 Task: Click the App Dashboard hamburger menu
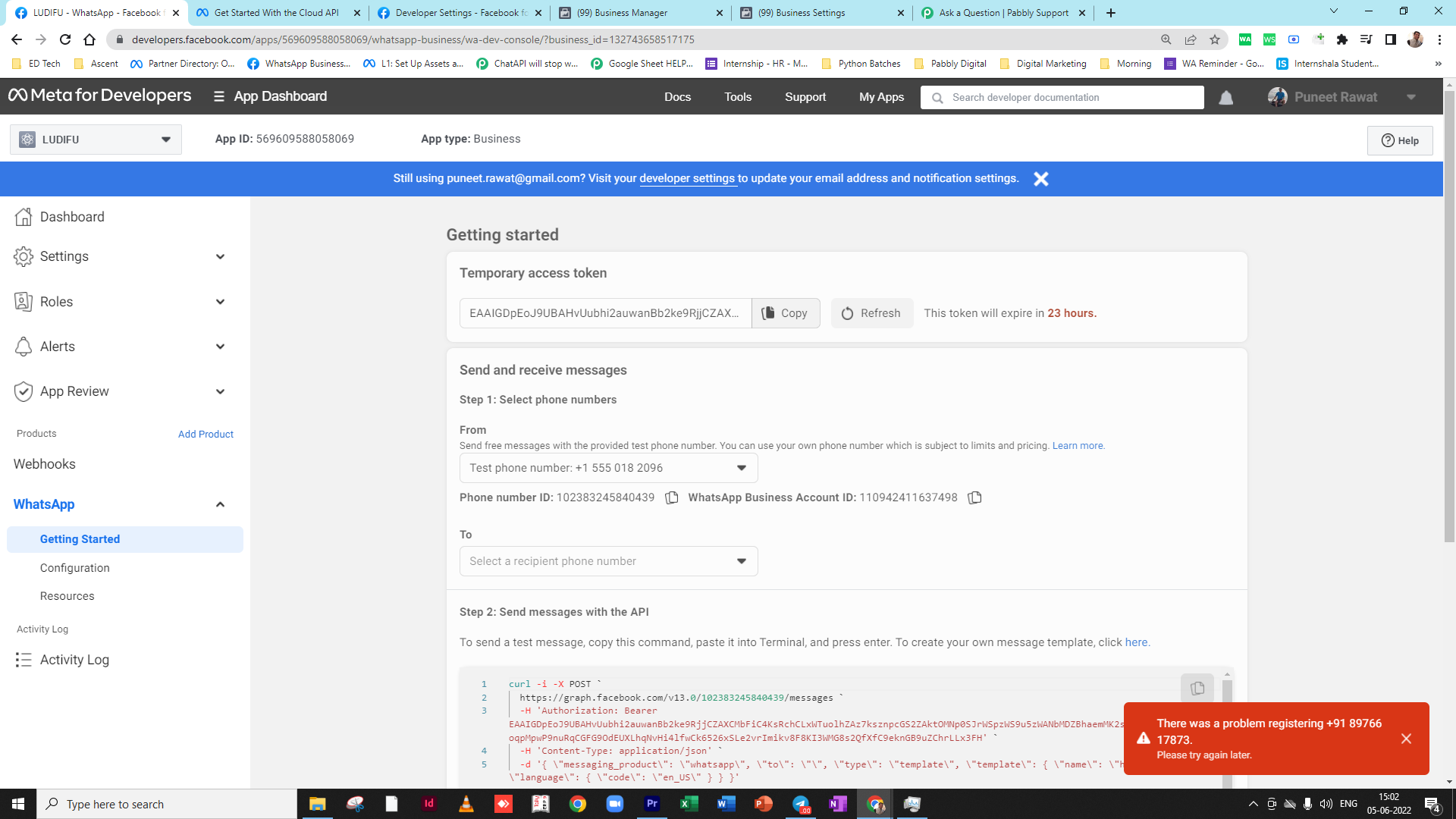tap(219, 96)
